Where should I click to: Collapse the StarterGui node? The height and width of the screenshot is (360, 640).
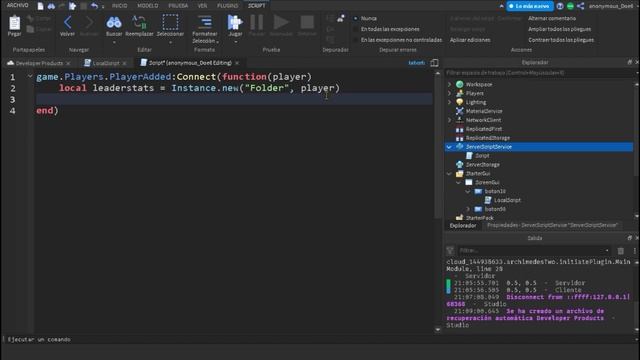tap(449, 173)
